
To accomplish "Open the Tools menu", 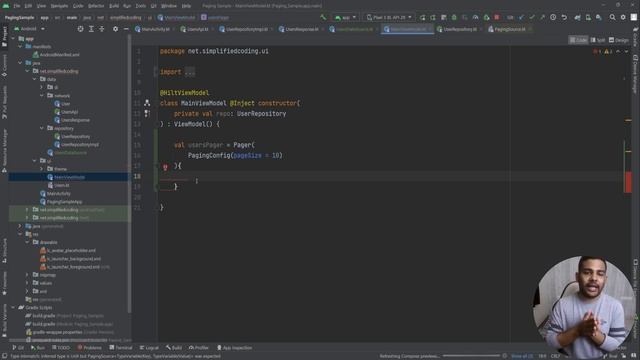I will point(140,6).
